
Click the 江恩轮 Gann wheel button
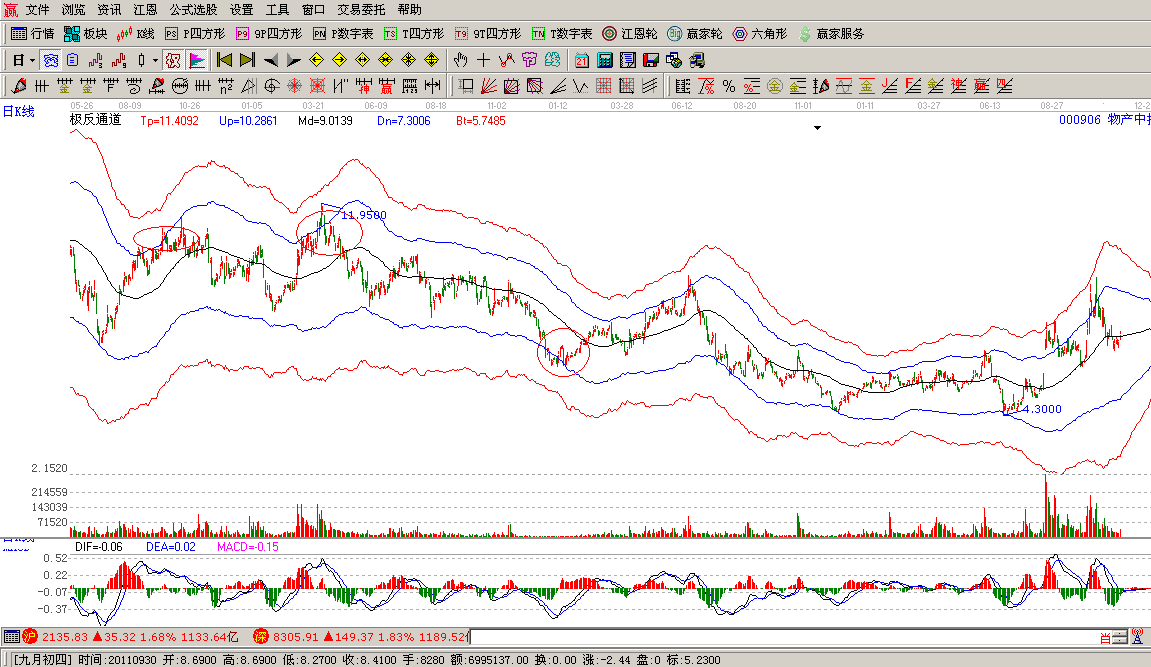(630, 33)
